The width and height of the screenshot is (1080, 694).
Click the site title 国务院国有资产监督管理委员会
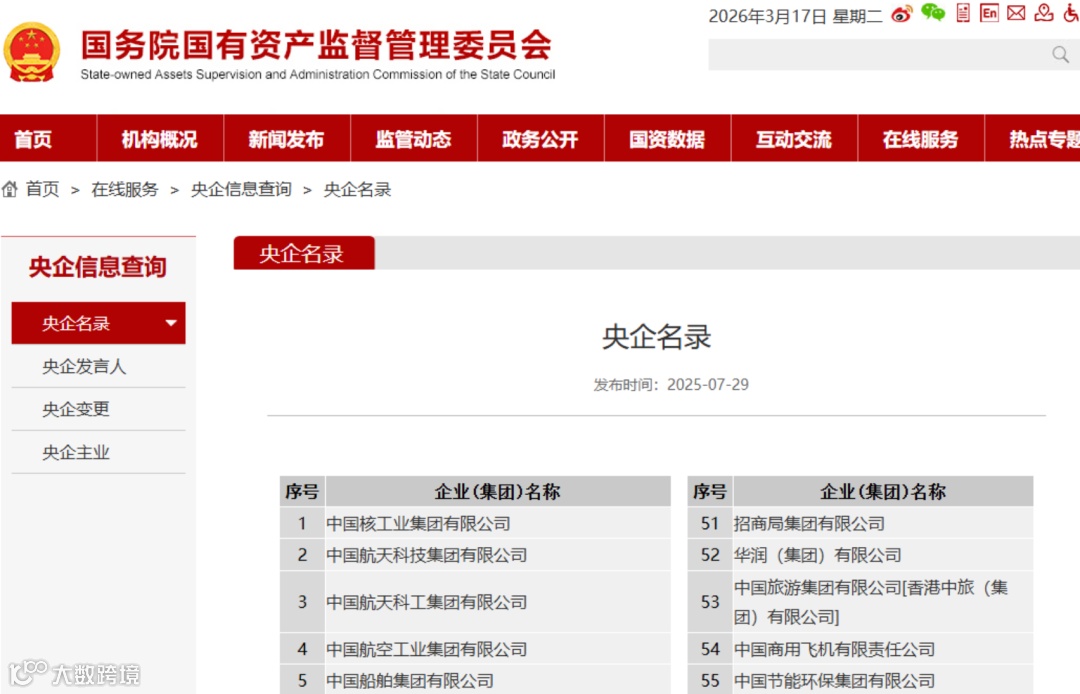coord(316,45)
